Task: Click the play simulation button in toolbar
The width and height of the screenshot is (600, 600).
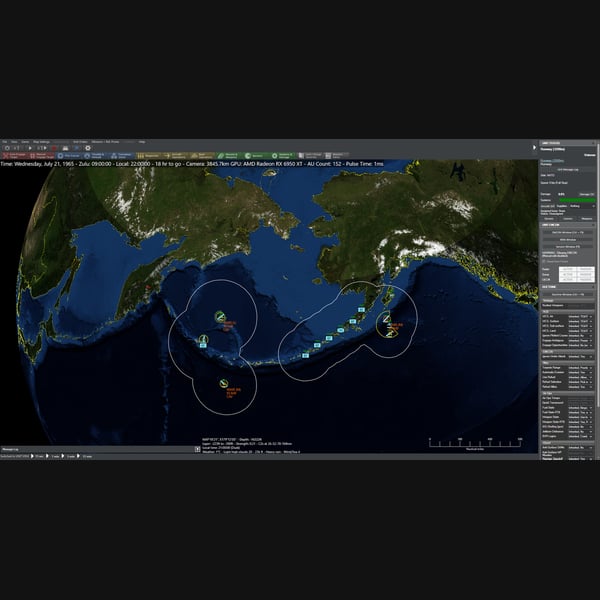Action: tap(30, 148)
